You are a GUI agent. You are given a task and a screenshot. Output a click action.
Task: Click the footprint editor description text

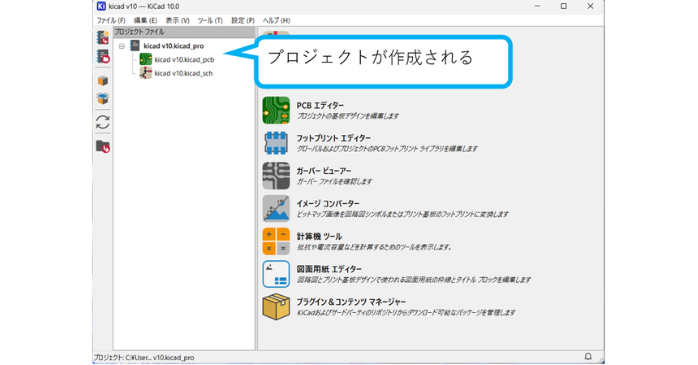pyautogui.click(x=387, y=149)
